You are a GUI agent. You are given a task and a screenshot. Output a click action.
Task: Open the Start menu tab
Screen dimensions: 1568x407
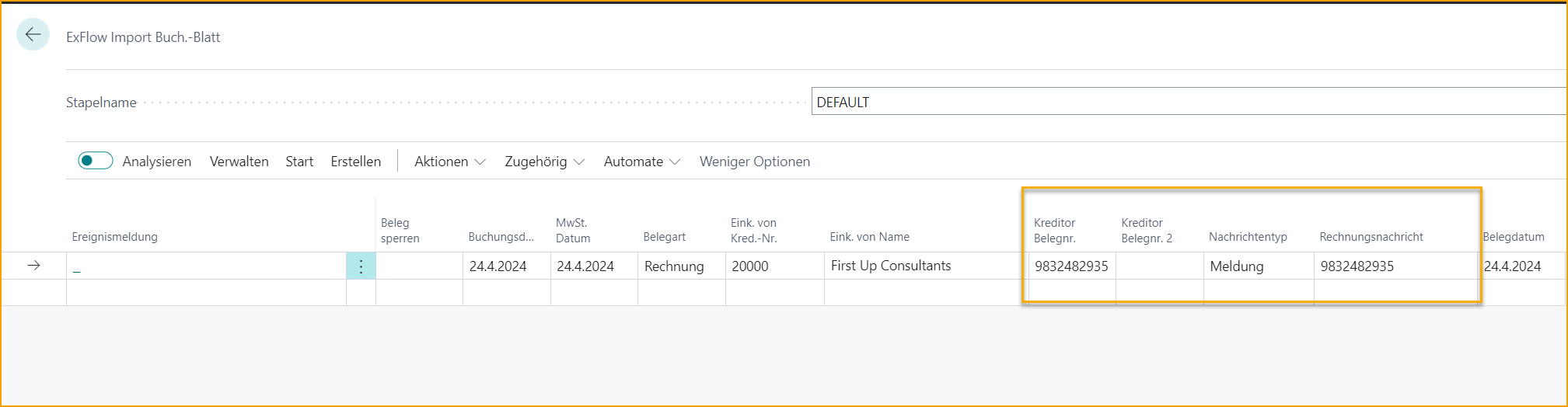(x=299, y=162)
